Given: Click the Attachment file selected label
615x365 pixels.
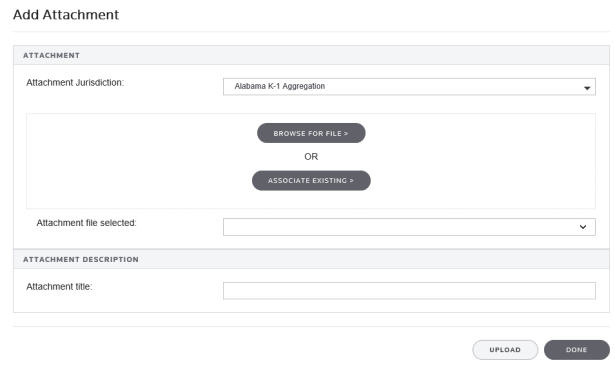Looking at the screenshot, I should [86, 223].
